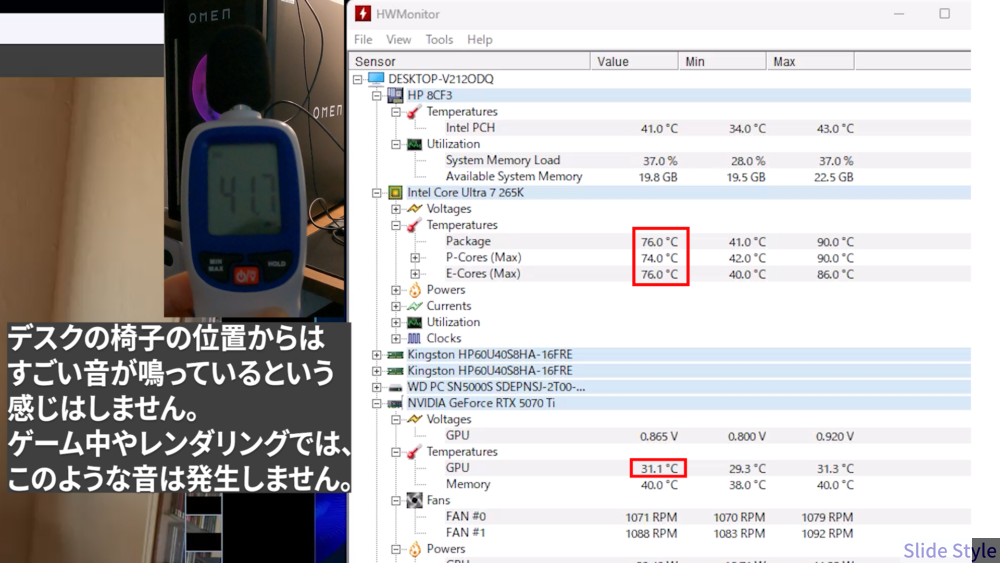Click the NVIDIA GeForce RTX 5070 Ti icon
This screenshot has width=1000, height=563.
coord(395,404)
